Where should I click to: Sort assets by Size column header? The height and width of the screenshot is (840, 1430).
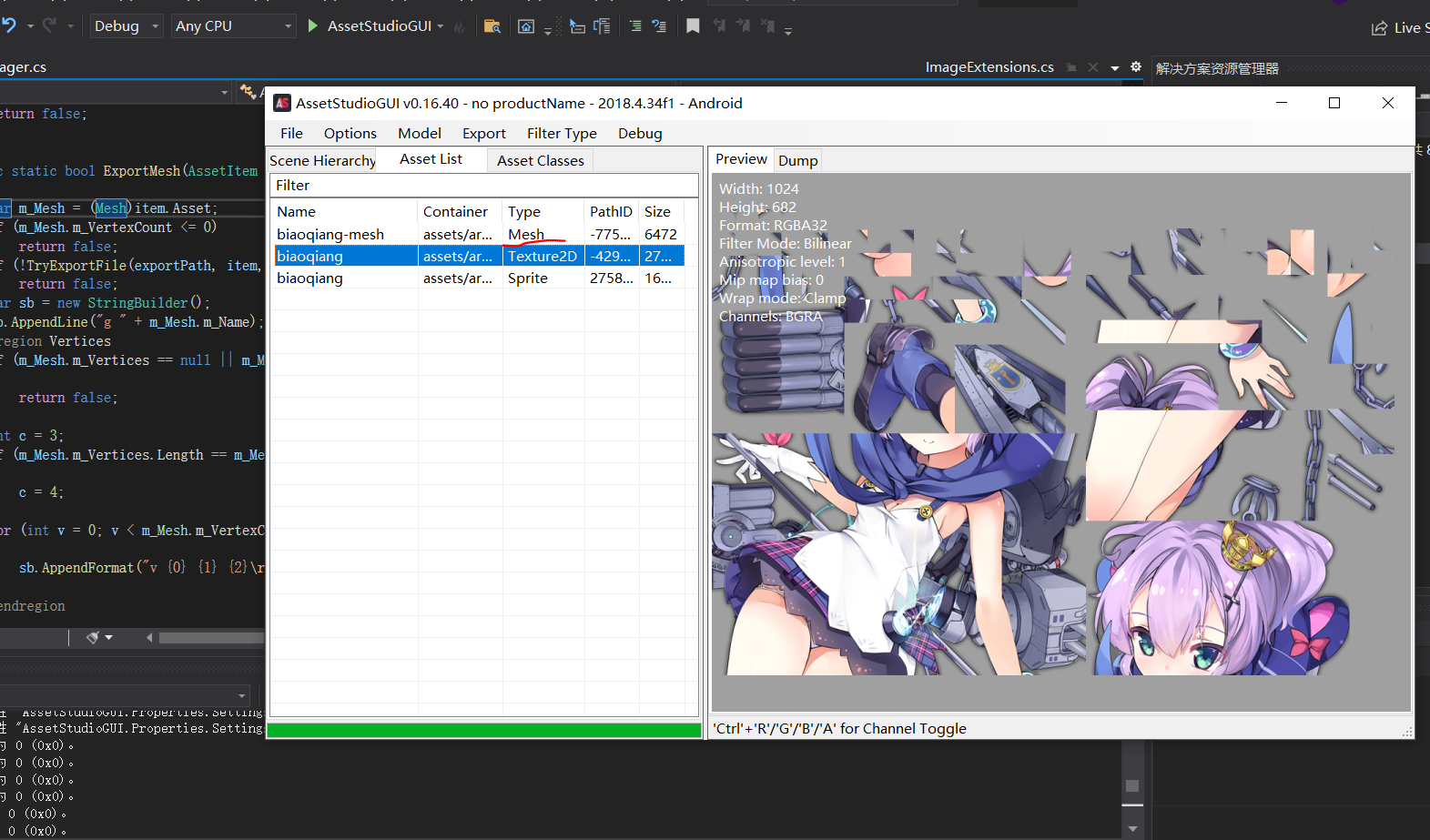(x=662, y=211)
